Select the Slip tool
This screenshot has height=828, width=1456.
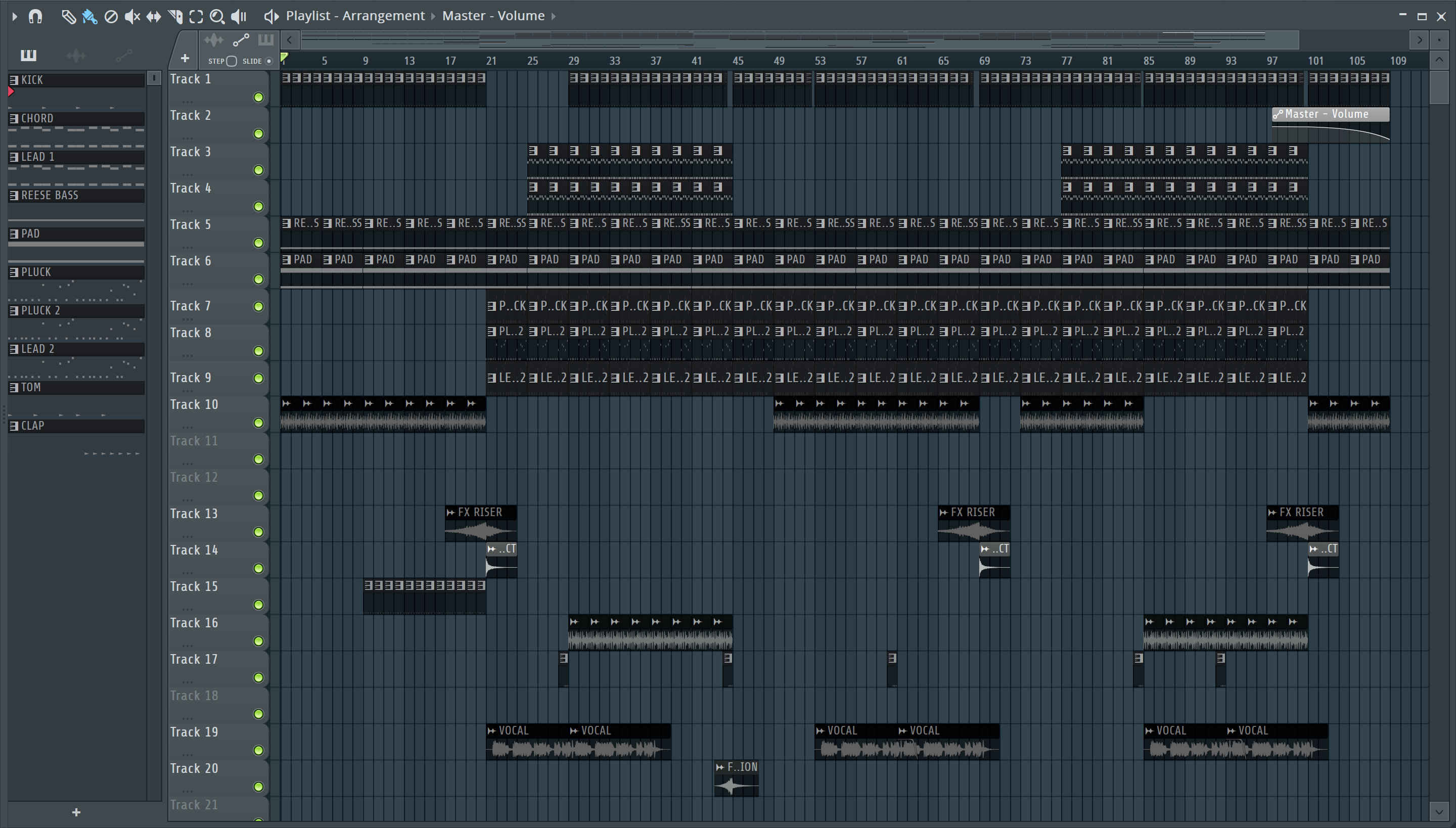154,17
